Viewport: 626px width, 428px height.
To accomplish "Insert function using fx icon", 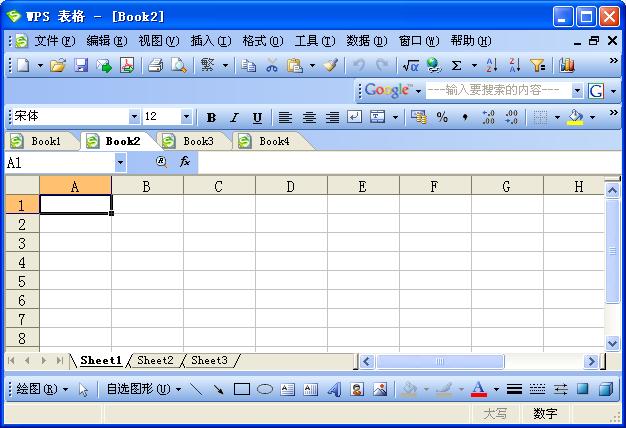I will [x=184, y=162].
